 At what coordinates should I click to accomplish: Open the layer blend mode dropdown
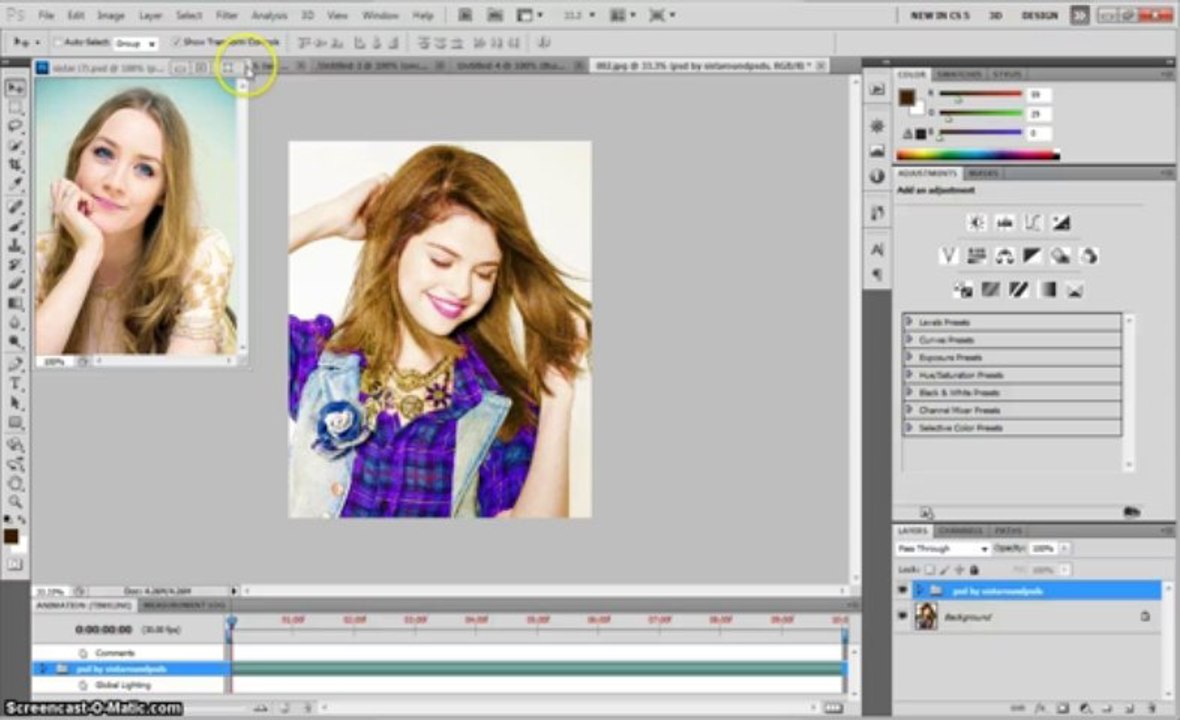[942, 548]
